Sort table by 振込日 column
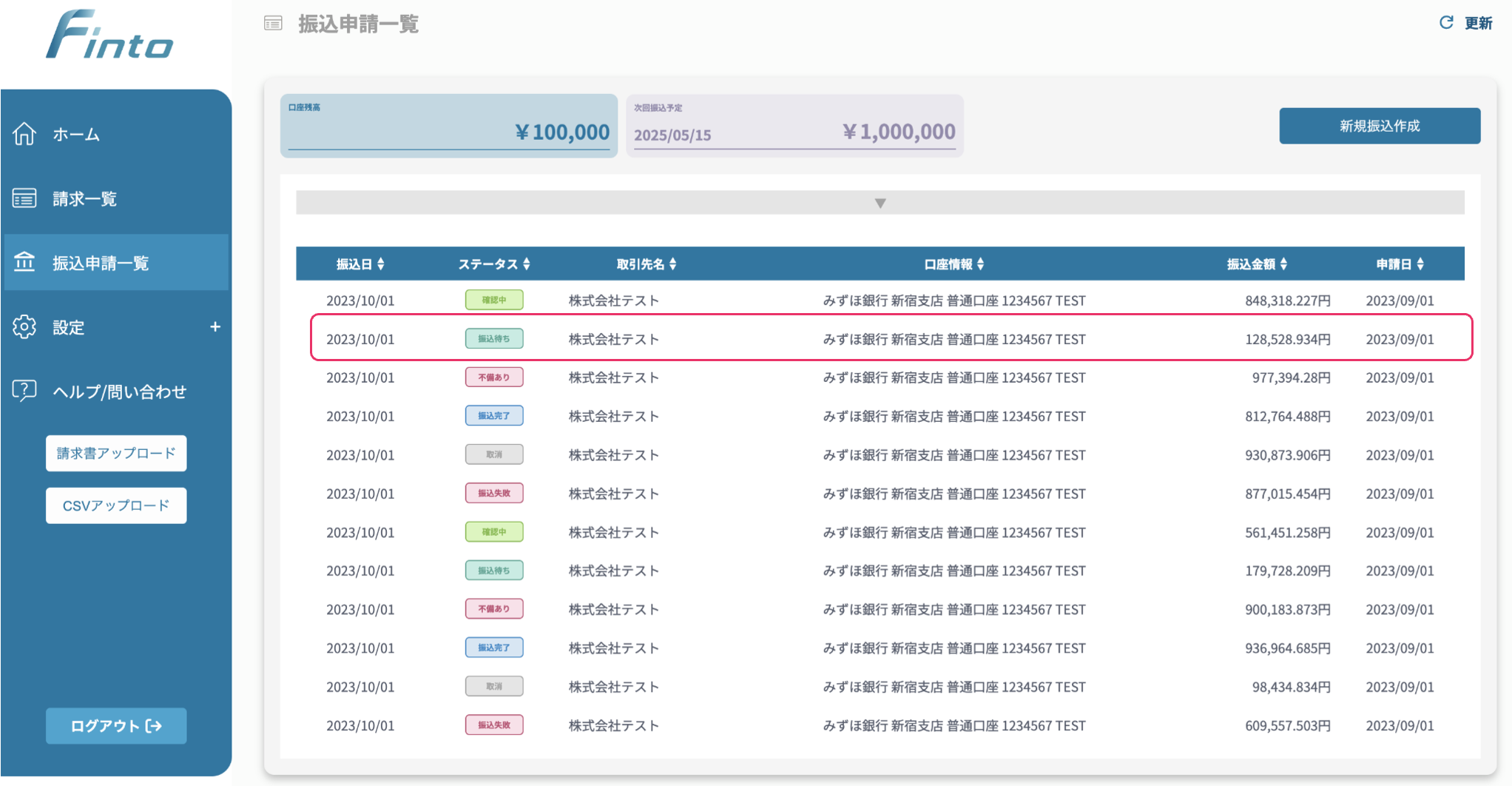The image size is (1512, 786). [x=360, y=264]
